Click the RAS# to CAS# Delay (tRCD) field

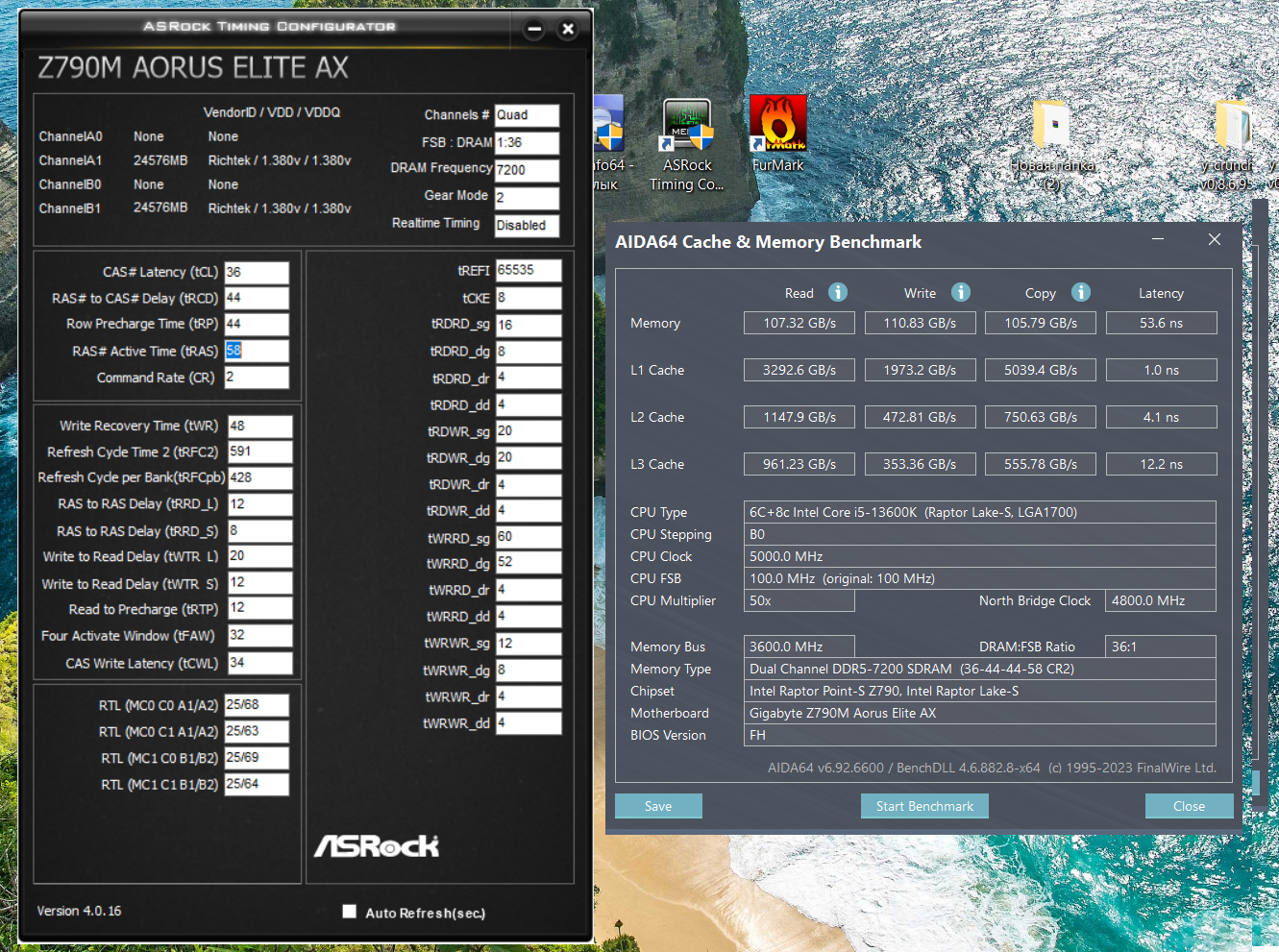(257, 298)
